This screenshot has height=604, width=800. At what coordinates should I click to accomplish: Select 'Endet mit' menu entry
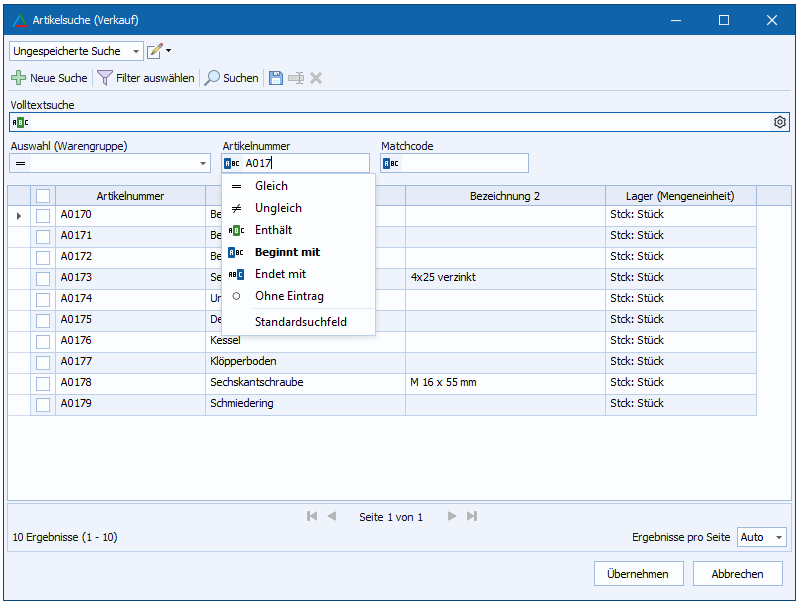tap(280, 274)
